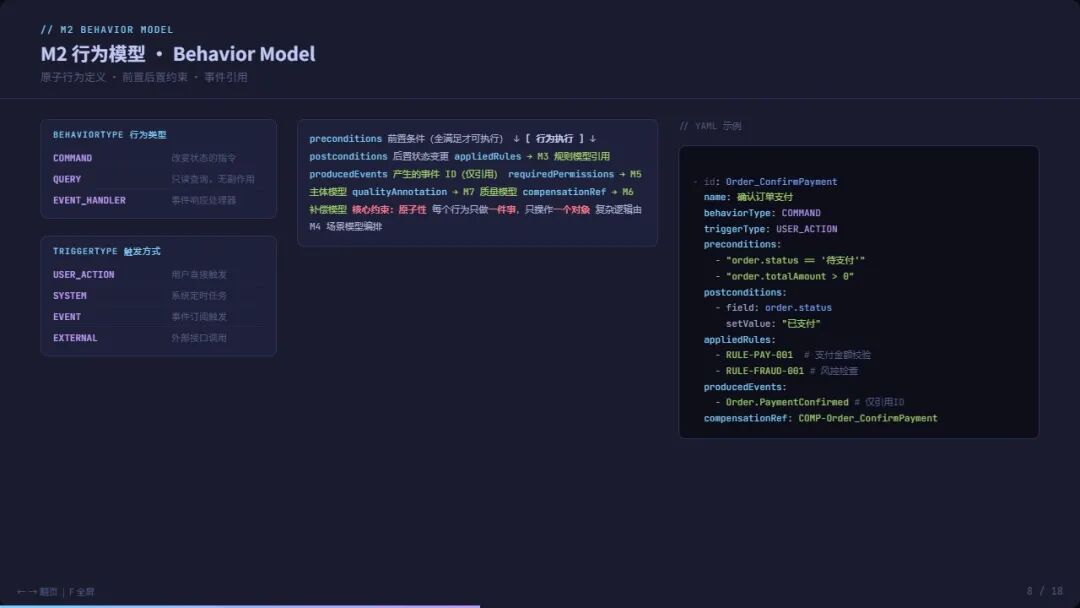Viewport: 1080px width, 608px height.
Task: Click the red '核心约束: 原子性' text
Action: (389, 209)
